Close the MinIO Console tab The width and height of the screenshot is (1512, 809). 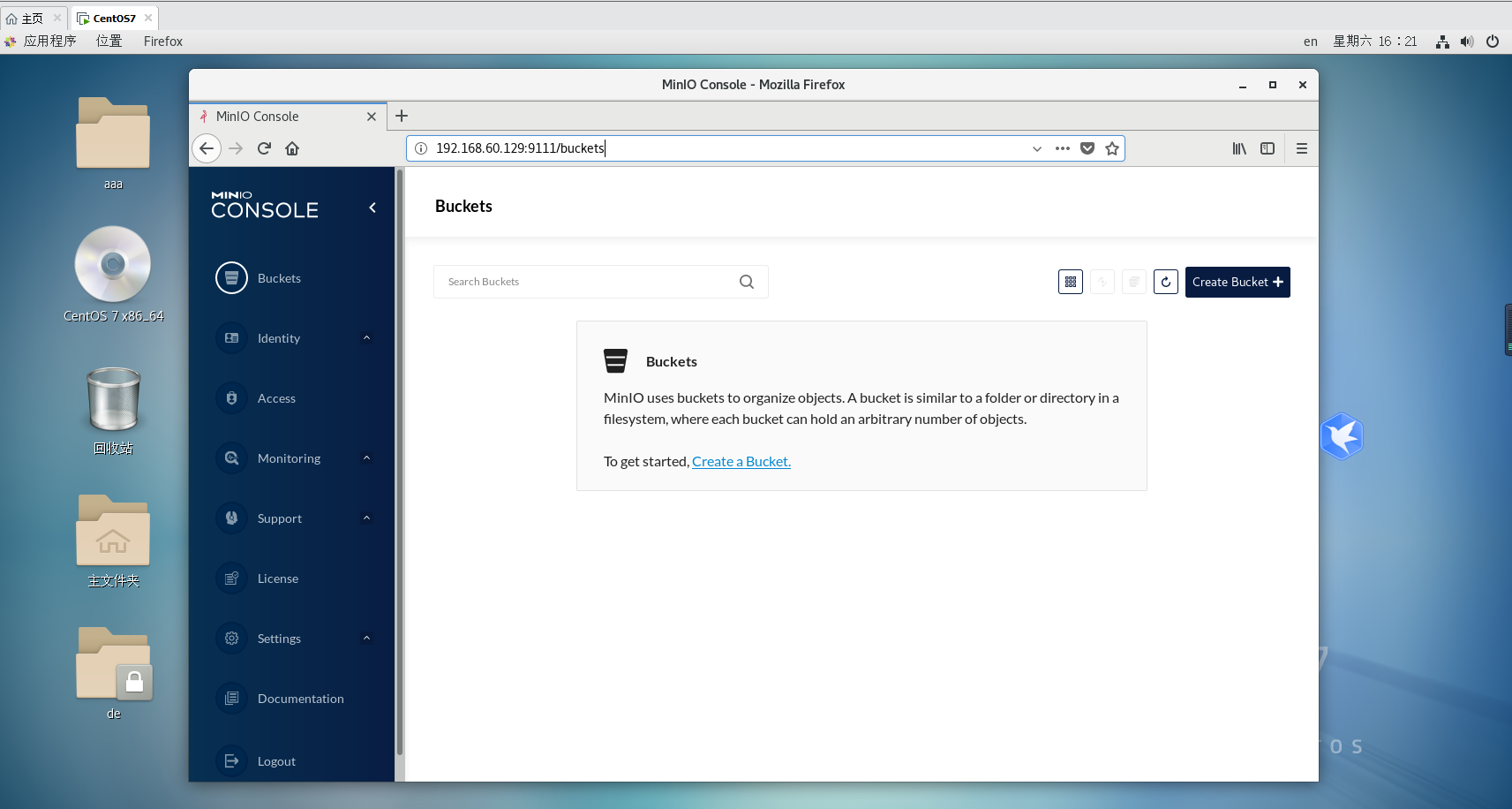point(372,117)
